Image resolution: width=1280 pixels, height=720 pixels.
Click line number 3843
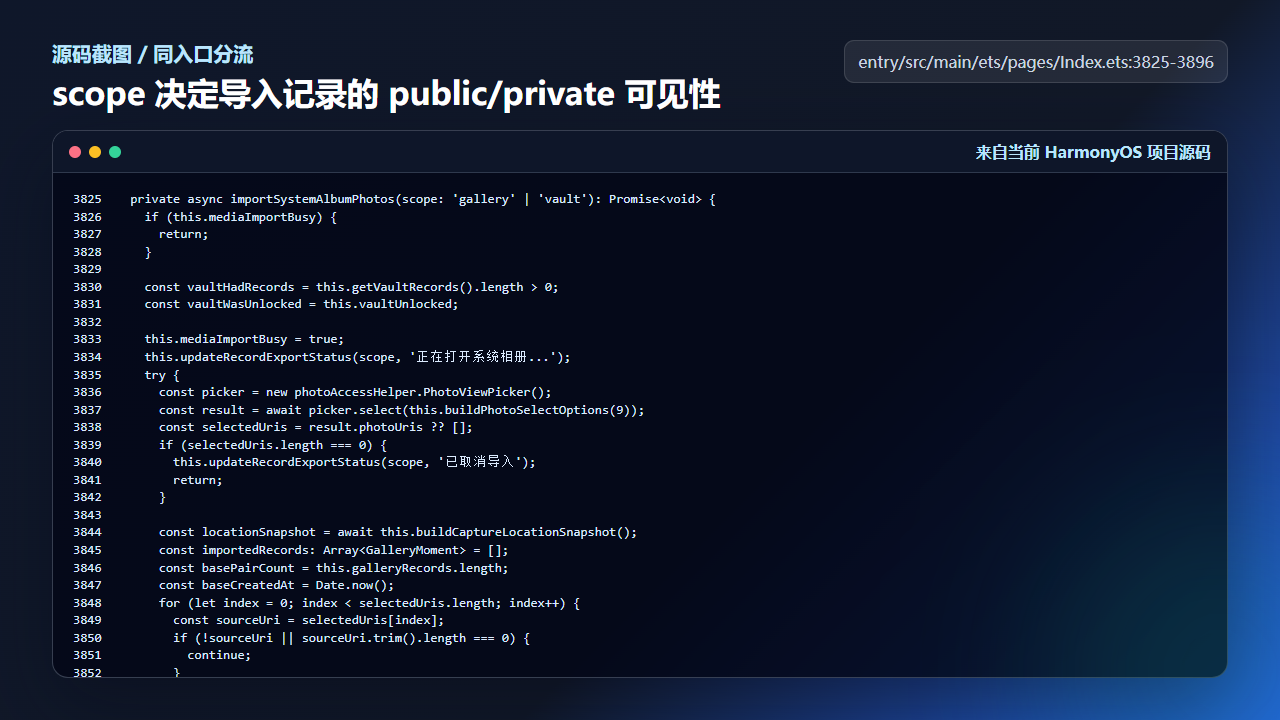[x=87, y=515]
